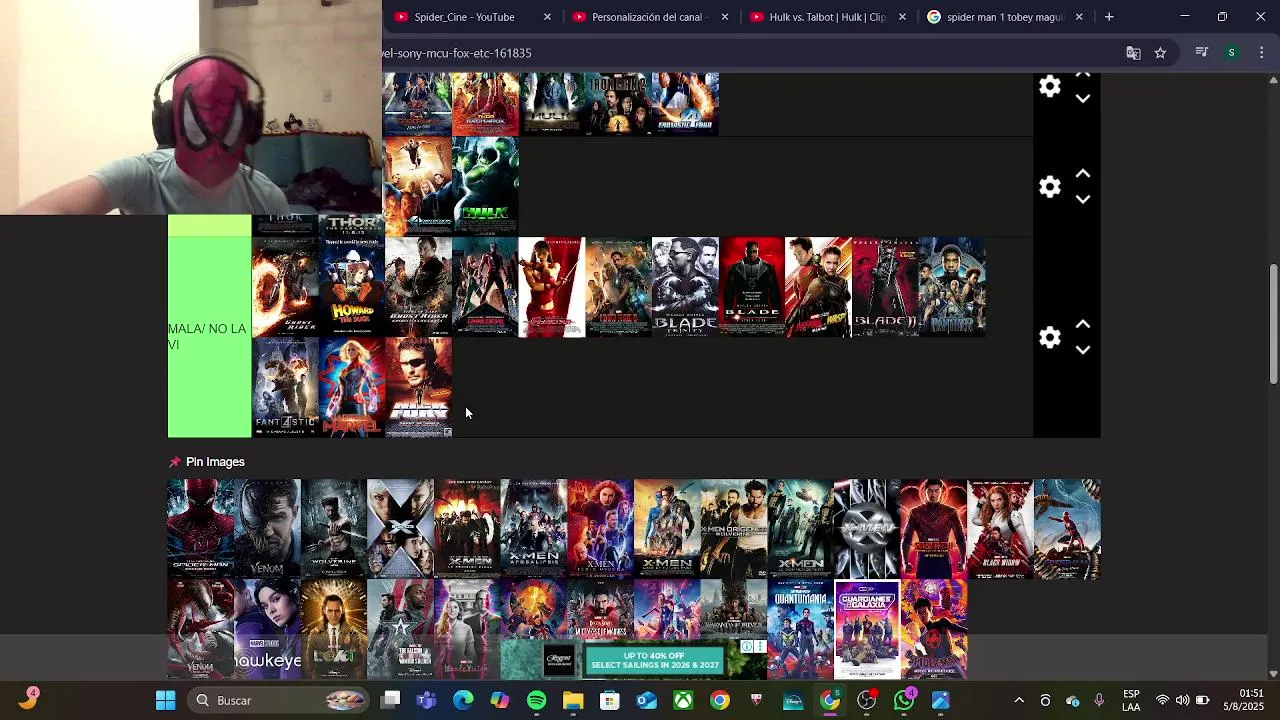Select Captain Marvel poster in tier
The height and width of the screenshot is (720, 1280).
coord(352,387)
